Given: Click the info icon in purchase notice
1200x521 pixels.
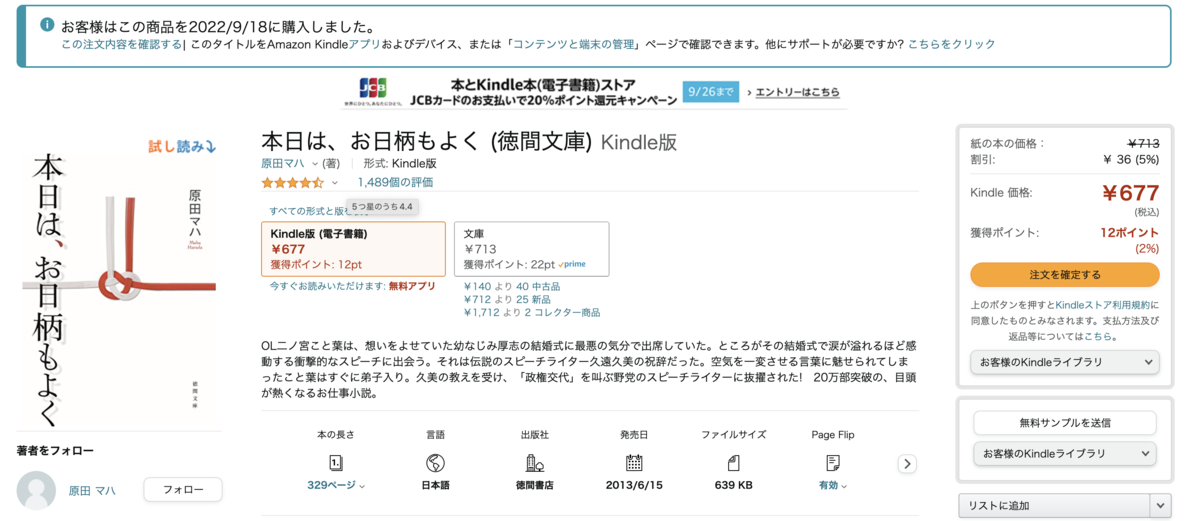Looking at the screenshot, I should 47,25.
